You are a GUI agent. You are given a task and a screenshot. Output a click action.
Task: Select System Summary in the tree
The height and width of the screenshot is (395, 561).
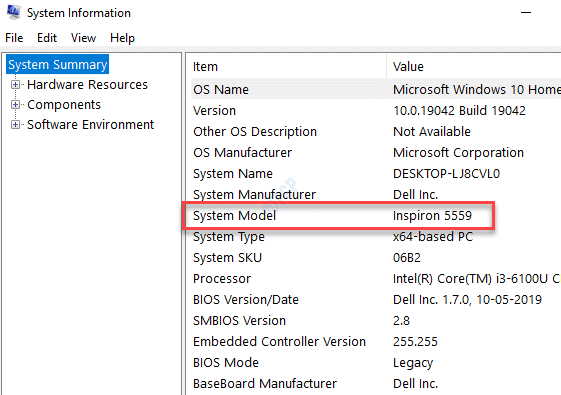[x=58, y=65]
